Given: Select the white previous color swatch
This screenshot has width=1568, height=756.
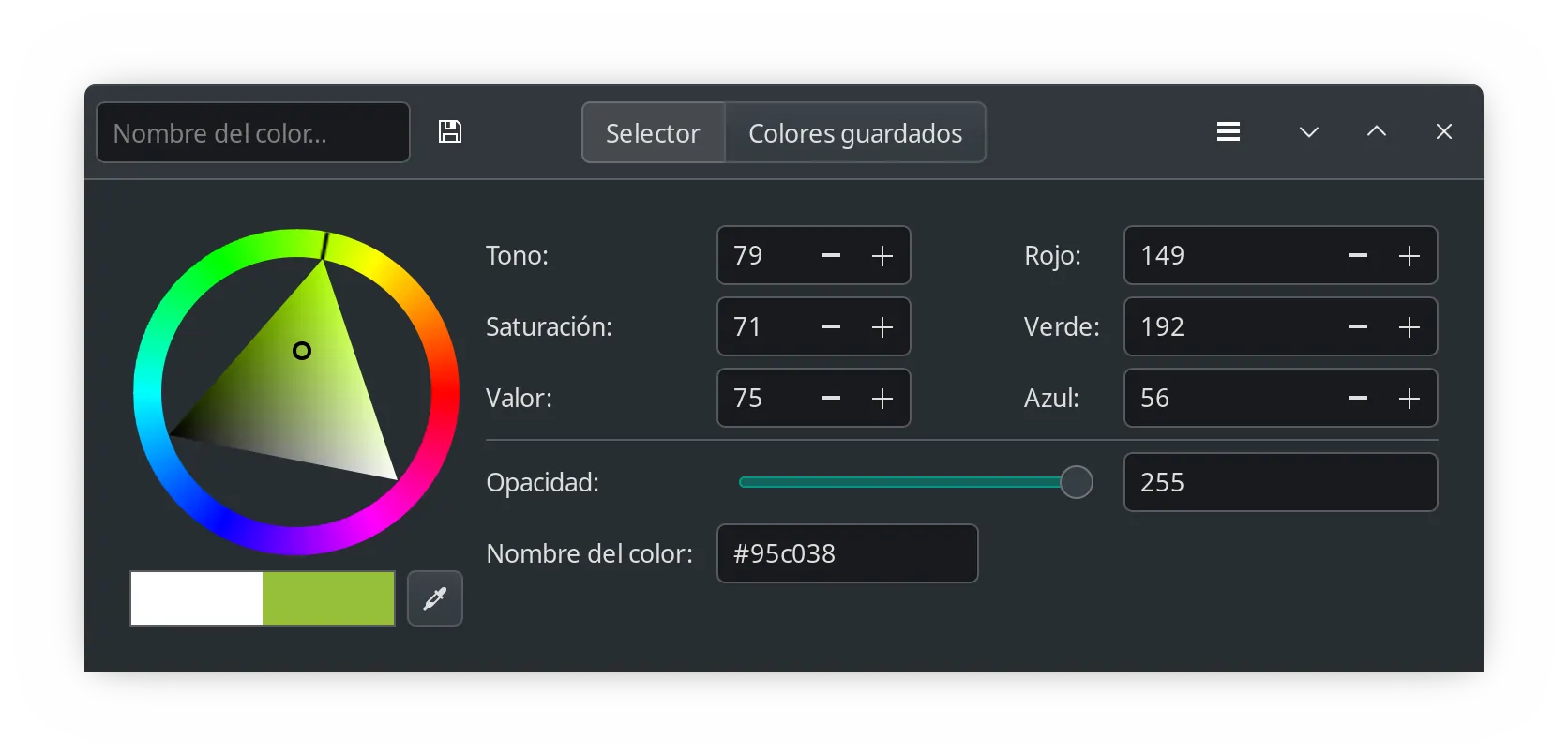Looking at the screenshot, I should tap(197, 598).
